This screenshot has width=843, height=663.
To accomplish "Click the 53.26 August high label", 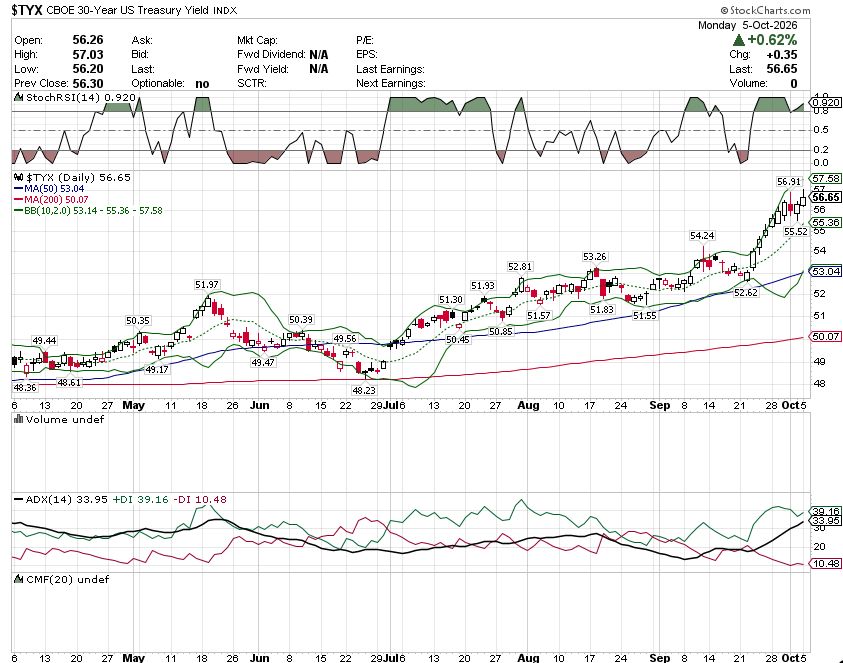I will pos(595,256).
